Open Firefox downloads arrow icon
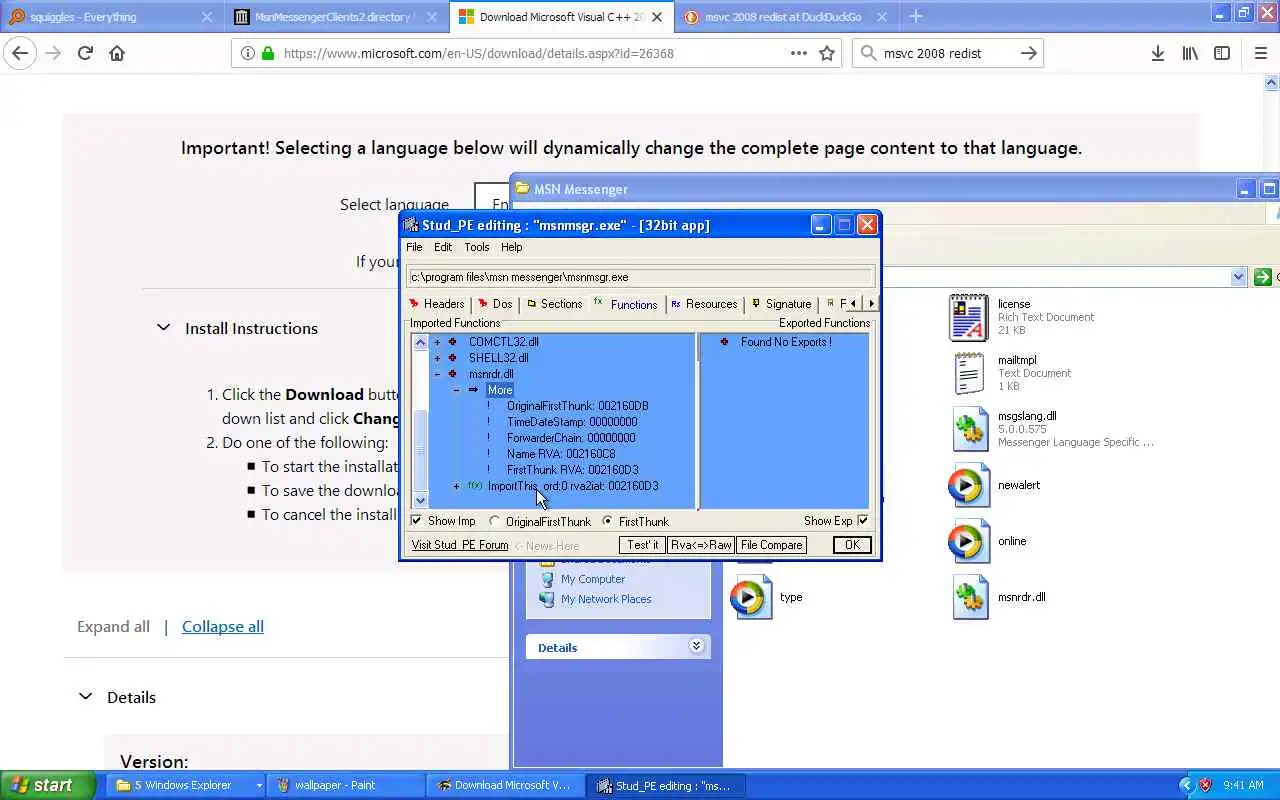This screenshot has width=1280, height=800. [1157, 53]
